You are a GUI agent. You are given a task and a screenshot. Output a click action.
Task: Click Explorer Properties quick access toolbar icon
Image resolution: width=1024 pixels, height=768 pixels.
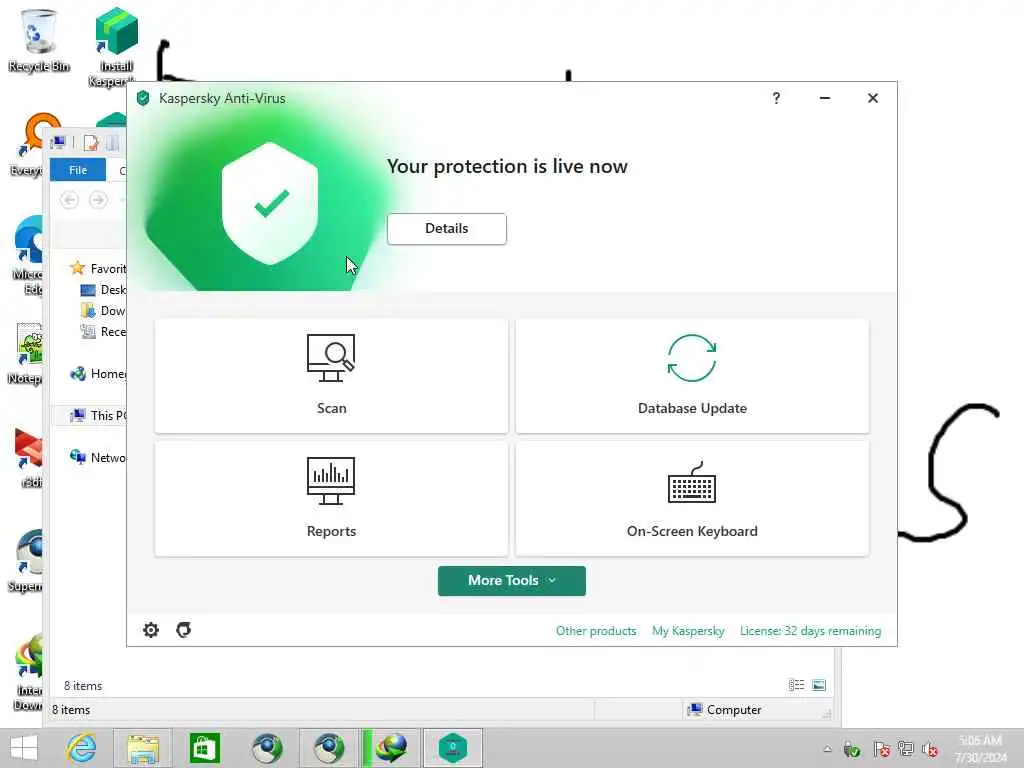pyautogui.click(x=91, y=142)
